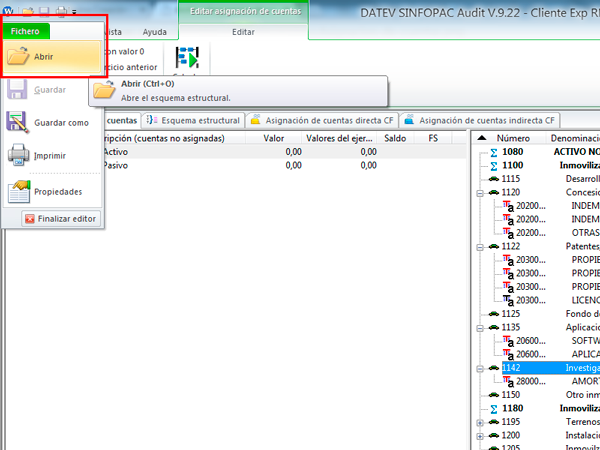
Task: Select tree item 1125
Action: tap(511, 314)
